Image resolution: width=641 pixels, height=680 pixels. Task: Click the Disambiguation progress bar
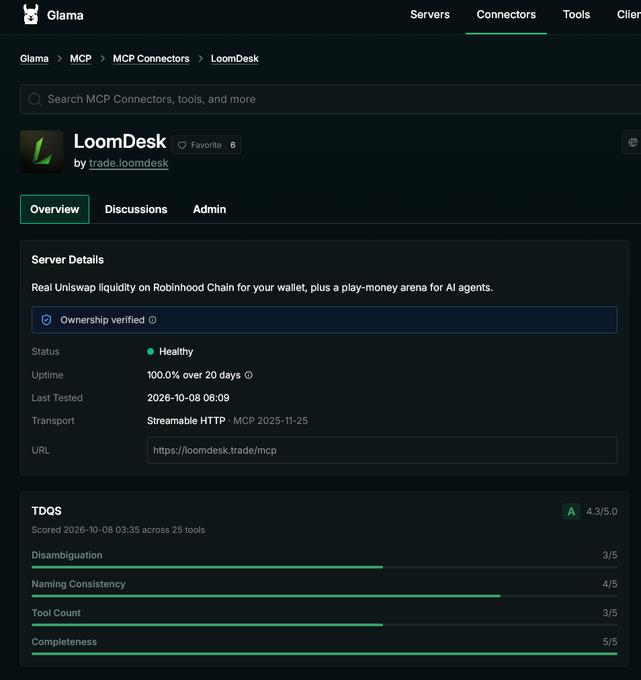pos(324,567)
